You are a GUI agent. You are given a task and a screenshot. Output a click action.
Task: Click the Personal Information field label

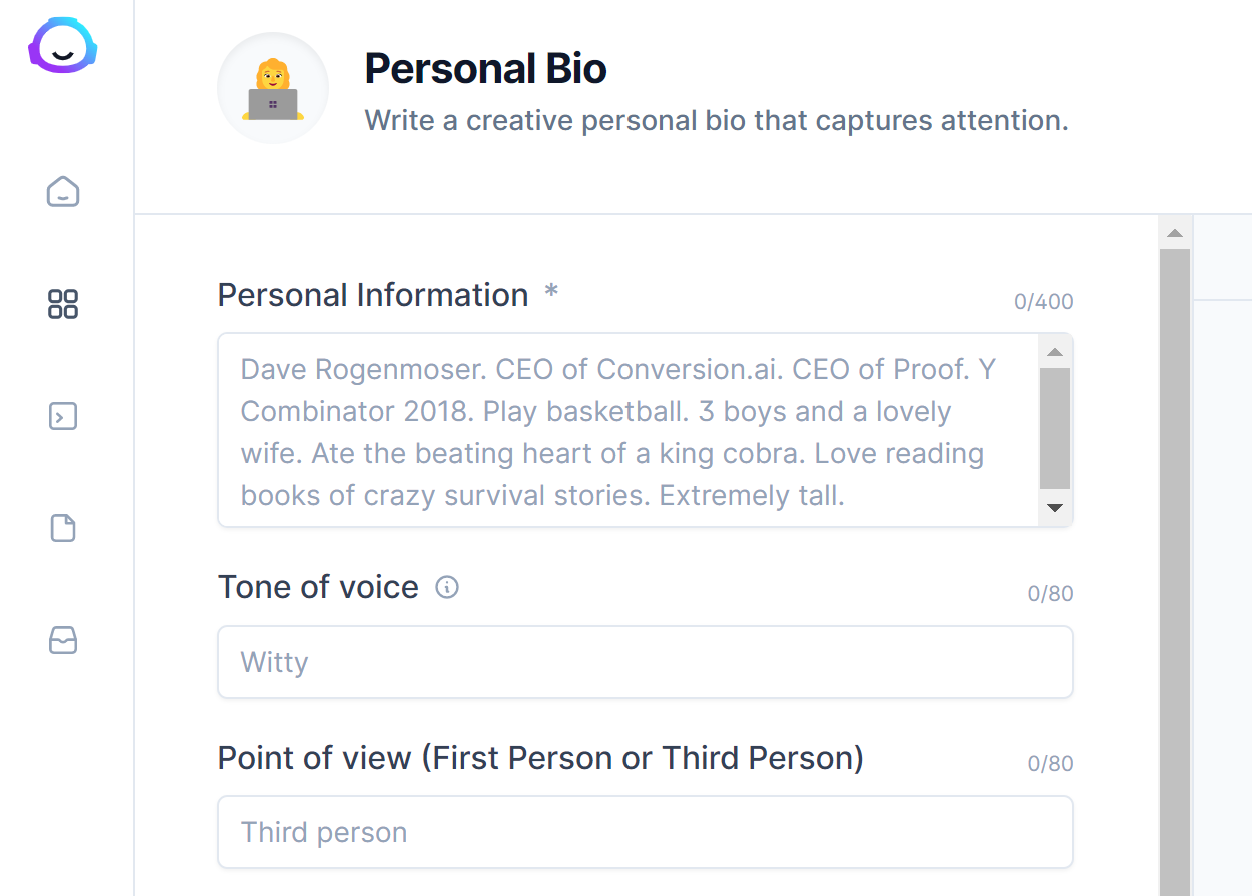click(373, 295)
